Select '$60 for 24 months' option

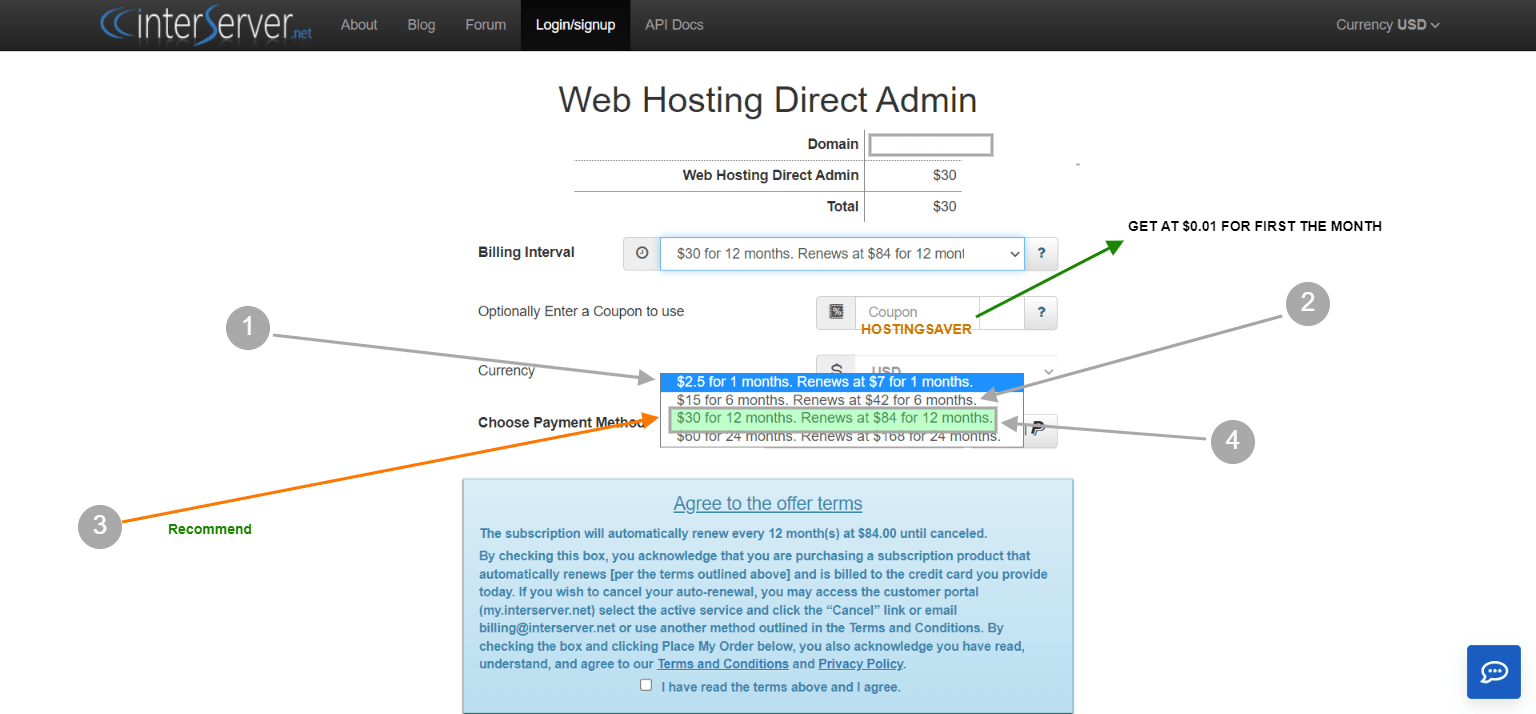pyautogui.click(x=841, y=437)
